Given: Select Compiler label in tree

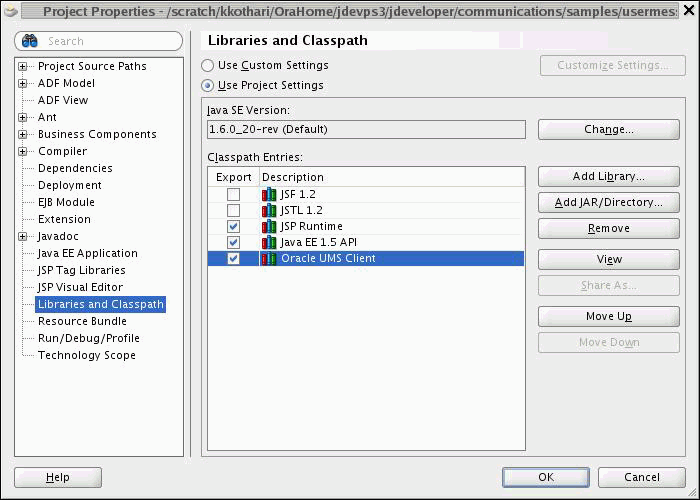Looking at the screenshot, I should pyautogui.click(x=62, y=151).
